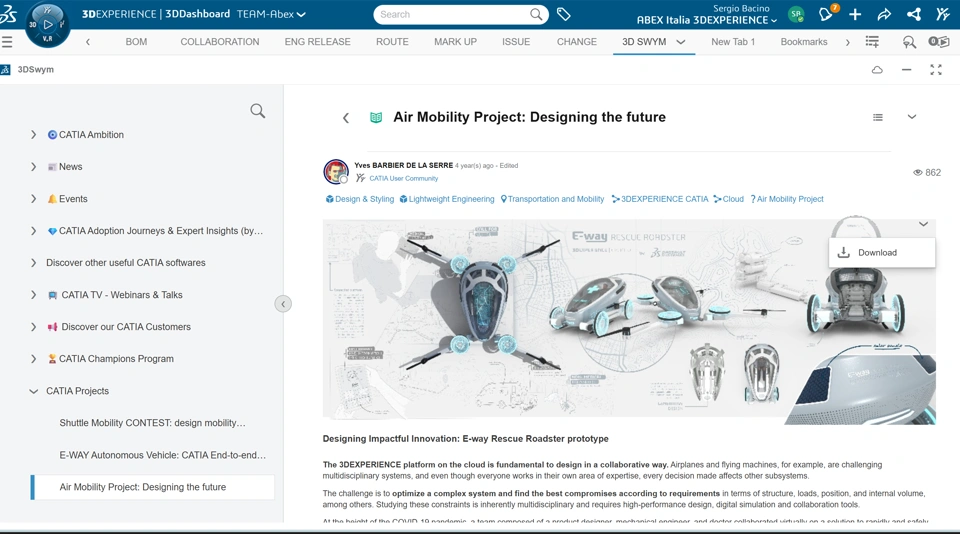960x534 pixels.
Task: Switch to the COLLABORATION tab
Action: click(220, 42)
